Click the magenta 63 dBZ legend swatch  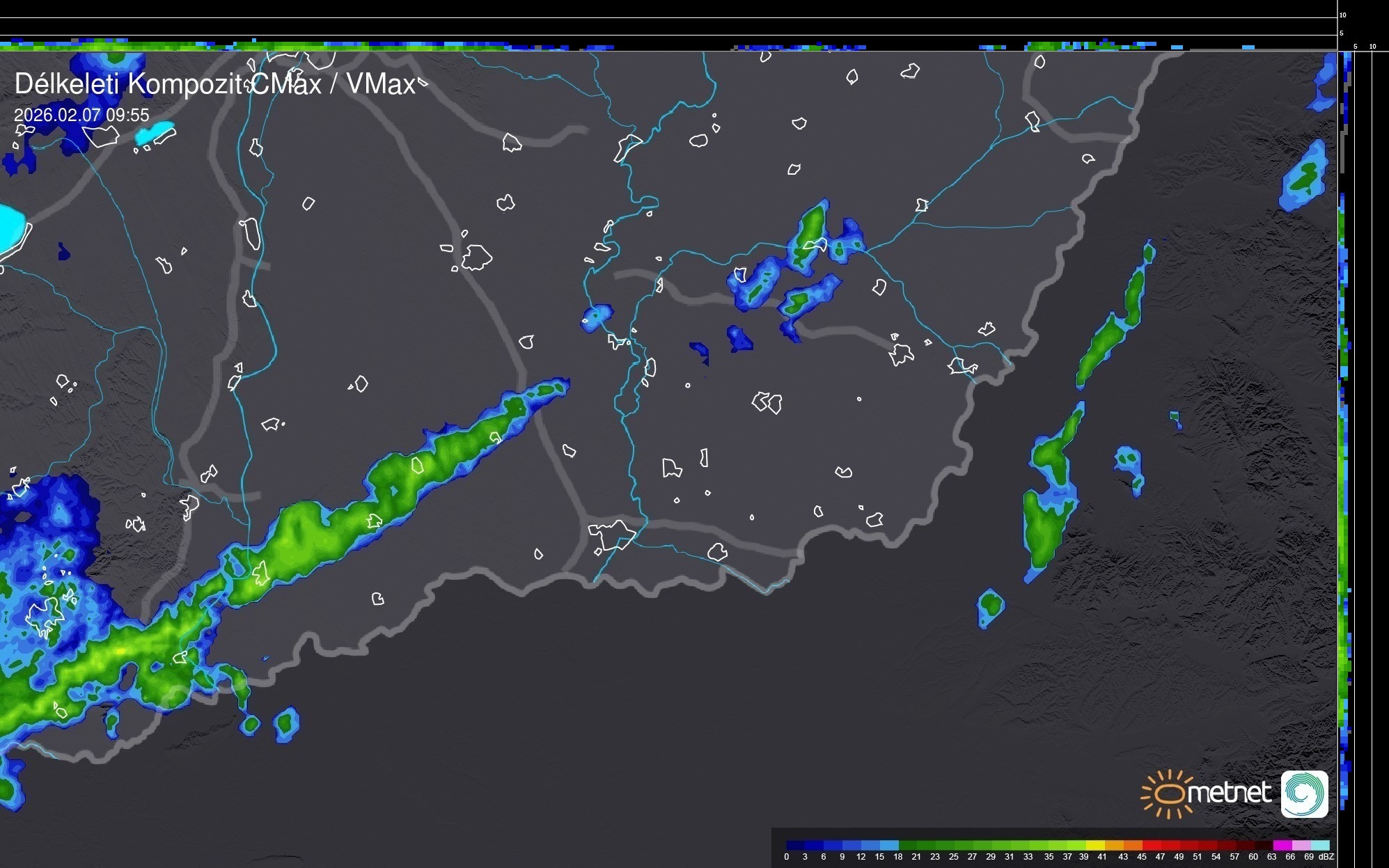1282,845
